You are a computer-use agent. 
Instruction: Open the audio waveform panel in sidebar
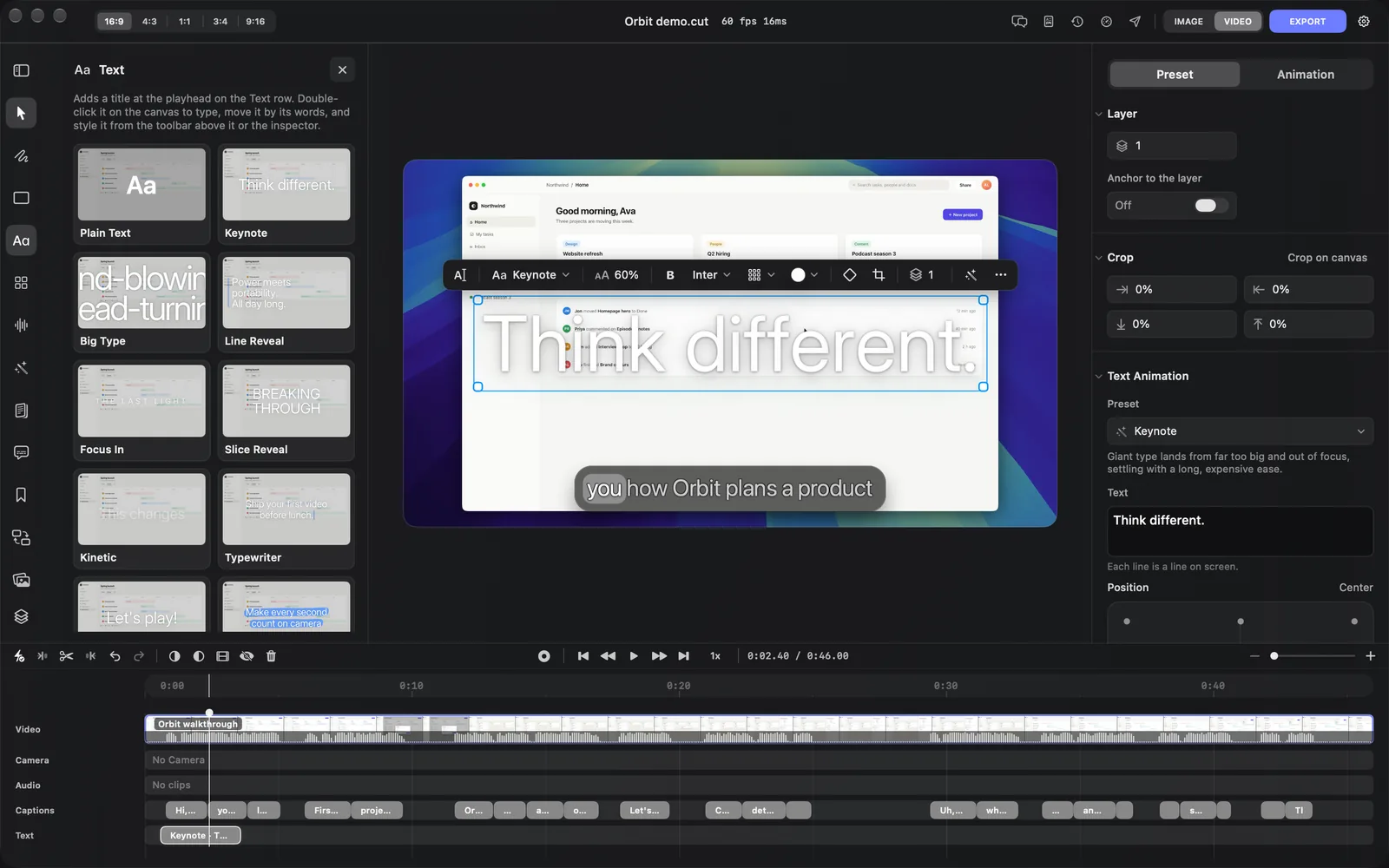pos(21,325)
